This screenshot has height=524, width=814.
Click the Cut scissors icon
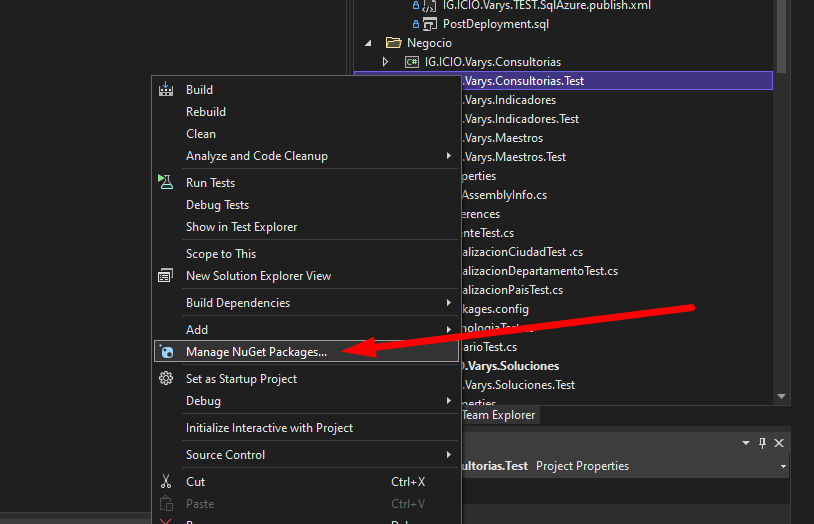(x=166, y=482)
